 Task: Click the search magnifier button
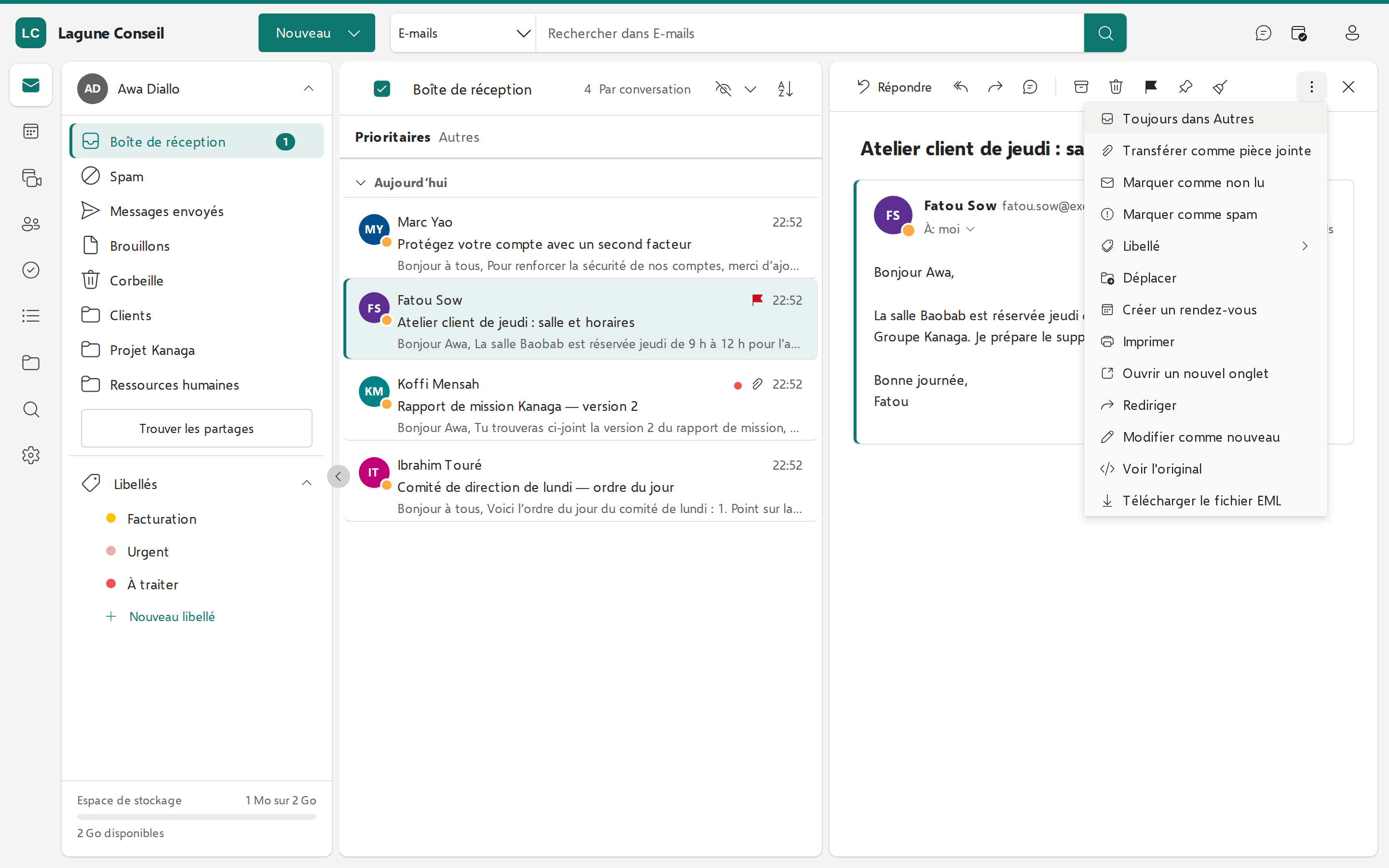[x=1105, y=33]
